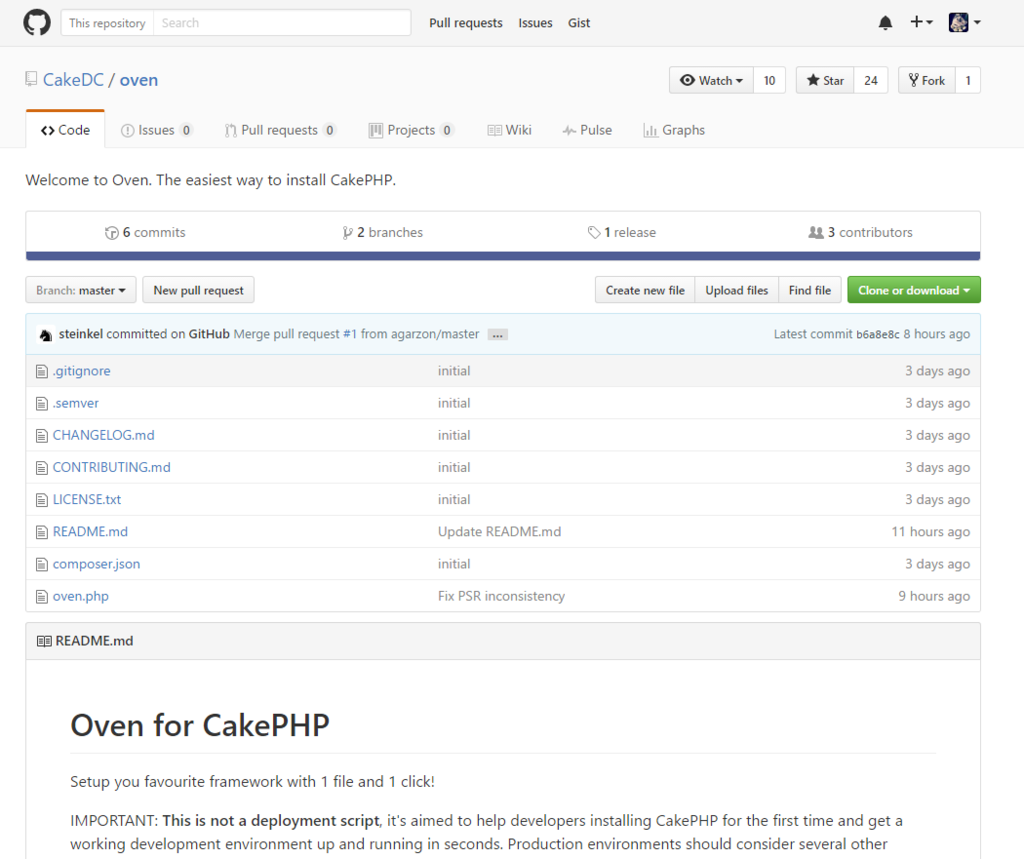Click the CONTRIBUTING.md file icon
This screenshot has width=1024, height=859.
[x=42, y=468]
